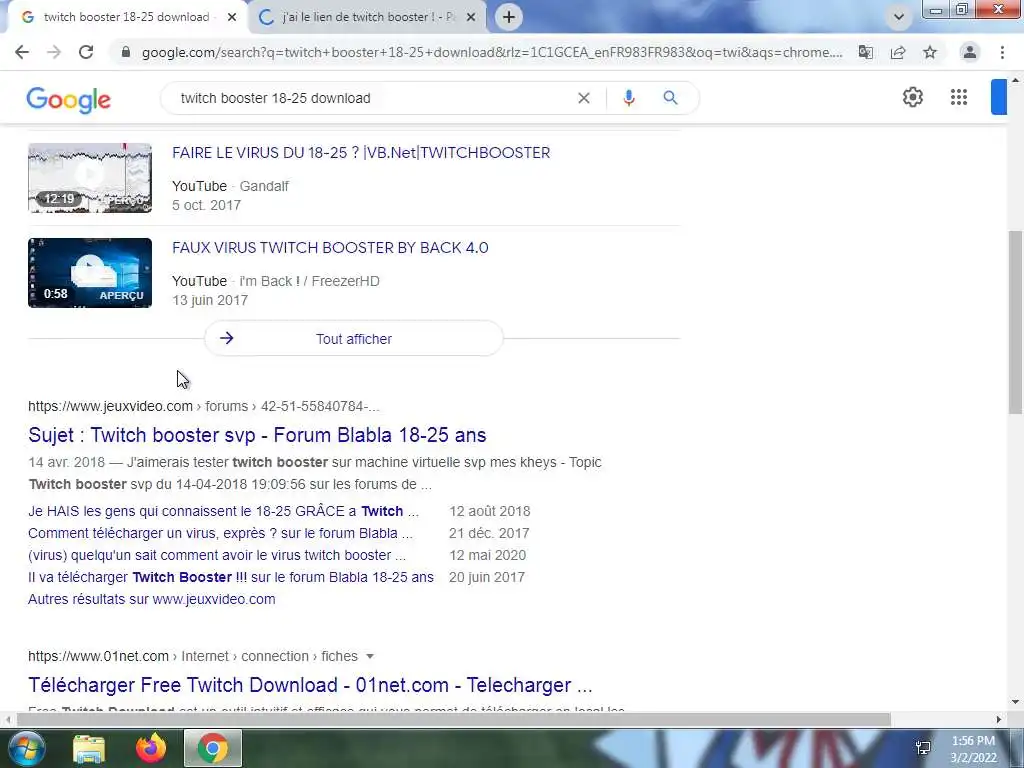Image resolution: width=1024 pixels, height=768 pixels.
Task: Open the Chrome profile avatar
Action: point(970,52)
